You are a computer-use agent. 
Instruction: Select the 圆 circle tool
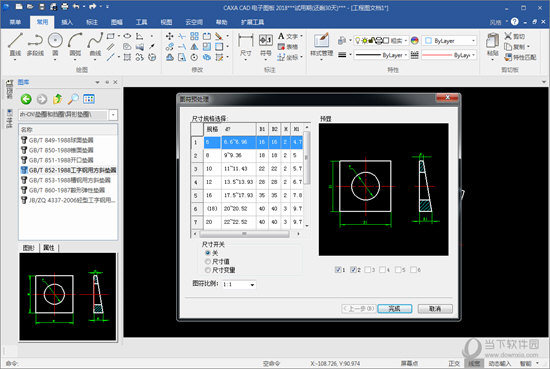pos(55,44)
